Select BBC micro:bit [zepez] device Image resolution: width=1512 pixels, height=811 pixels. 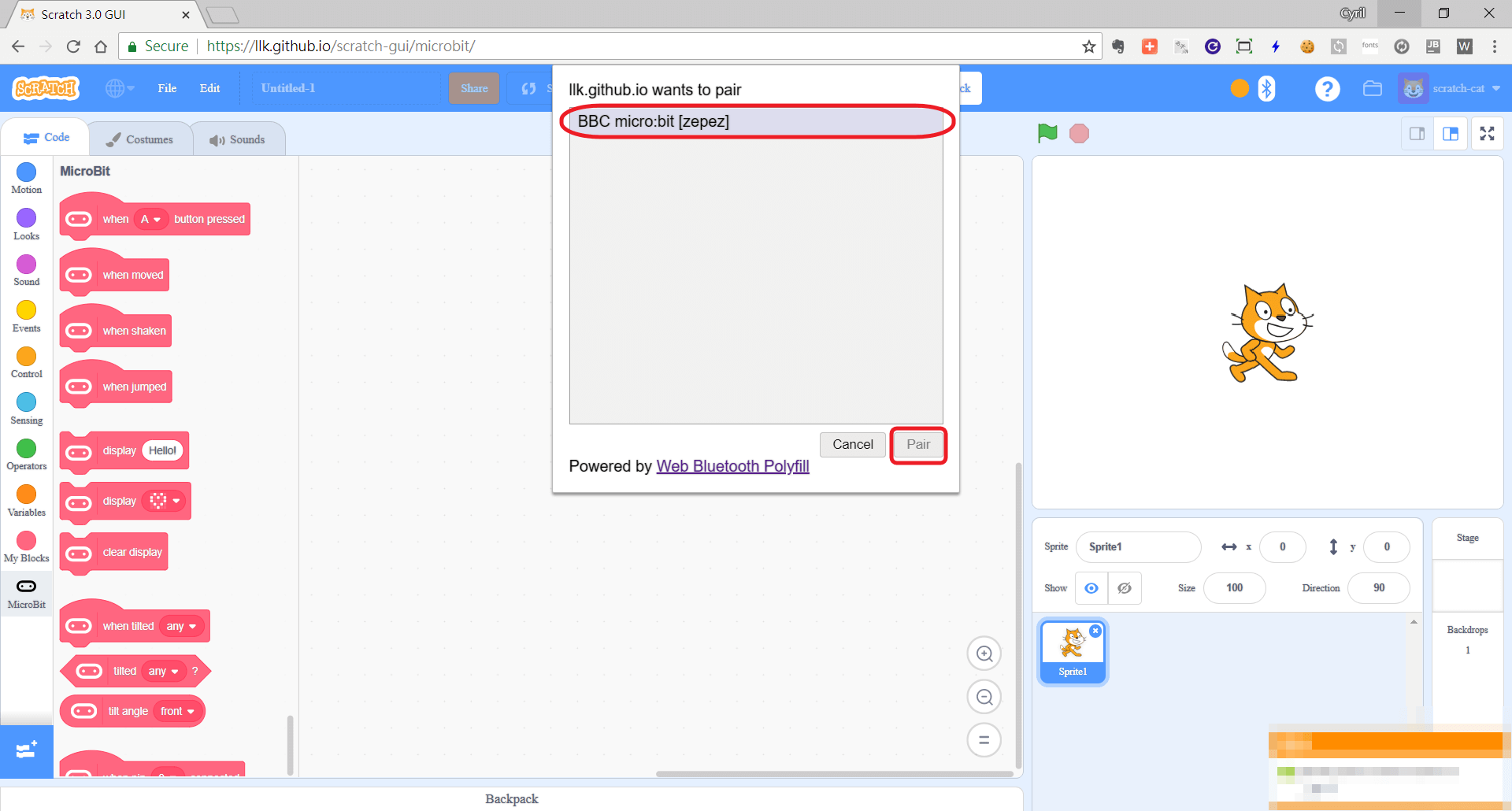(756, 121)
